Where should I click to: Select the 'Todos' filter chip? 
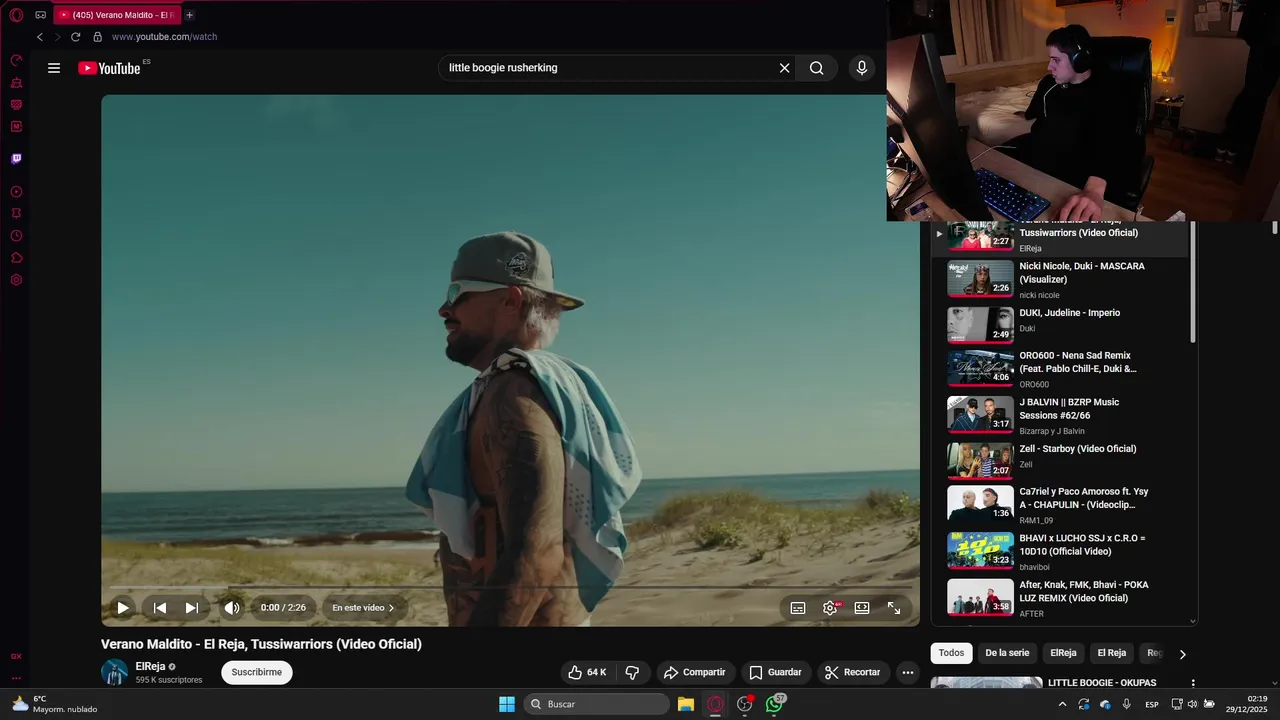pos(952,653)
